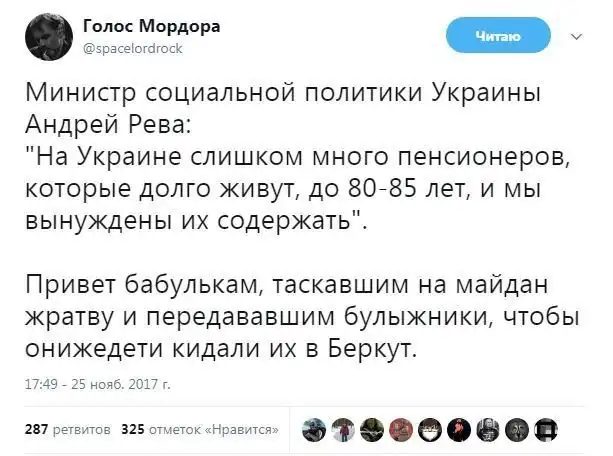613x456 pixels.
Task: Click the first liker avatar
Action: coord(312,429)
